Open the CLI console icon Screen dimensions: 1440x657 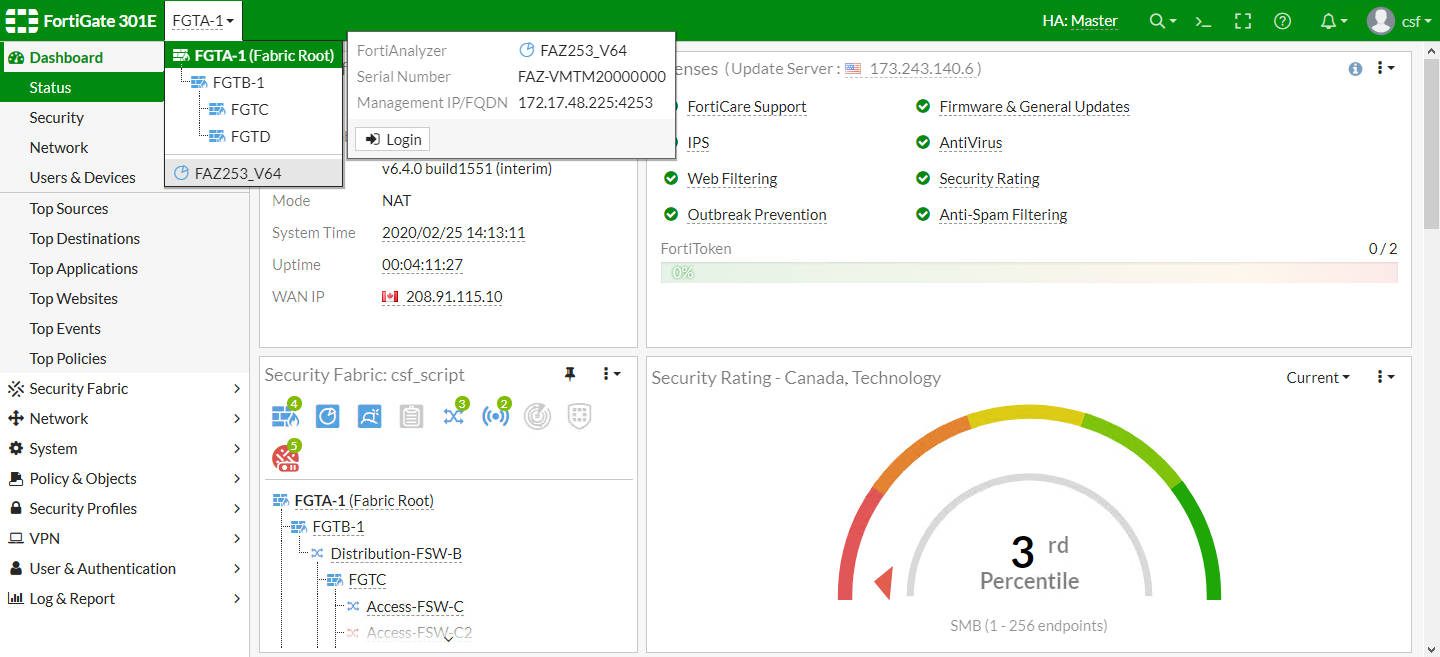(x=1204, y=21)
